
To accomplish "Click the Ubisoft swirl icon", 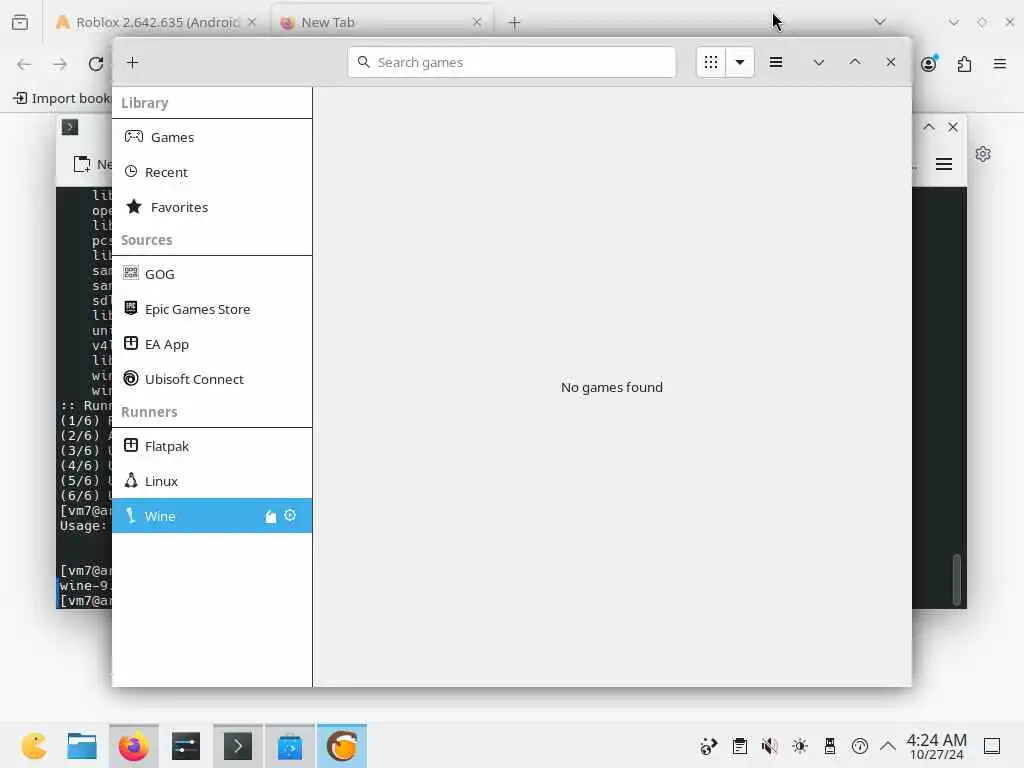I will tap(131, 378).
